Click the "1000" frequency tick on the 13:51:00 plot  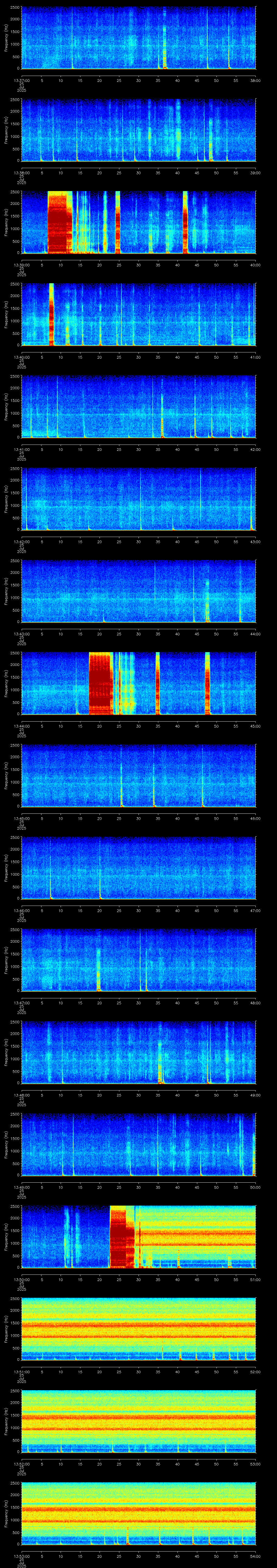[x=15, y=1336]
